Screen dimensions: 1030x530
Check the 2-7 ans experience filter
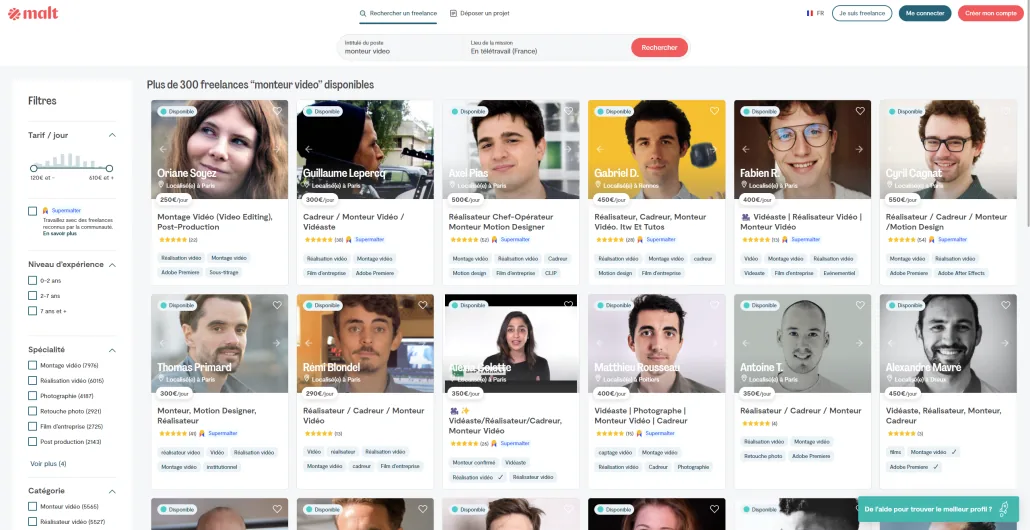(32, 296)
